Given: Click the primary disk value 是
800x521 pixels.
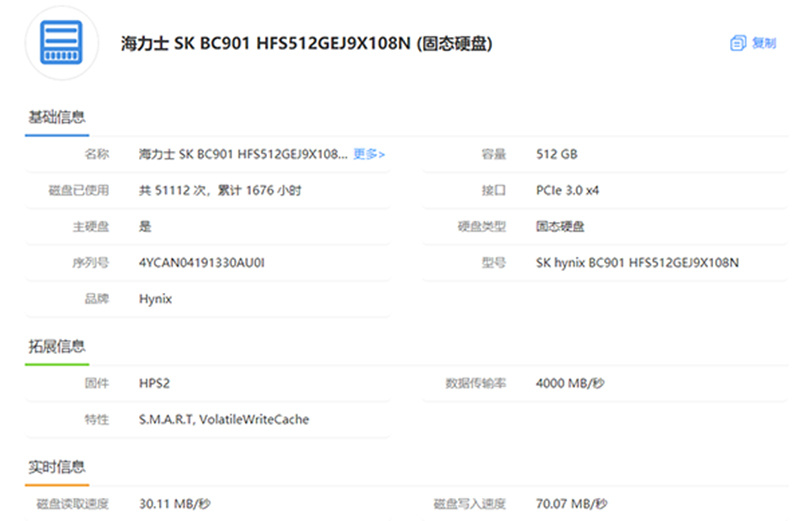Looking at the screenshot, I should (x=145, y=227).
